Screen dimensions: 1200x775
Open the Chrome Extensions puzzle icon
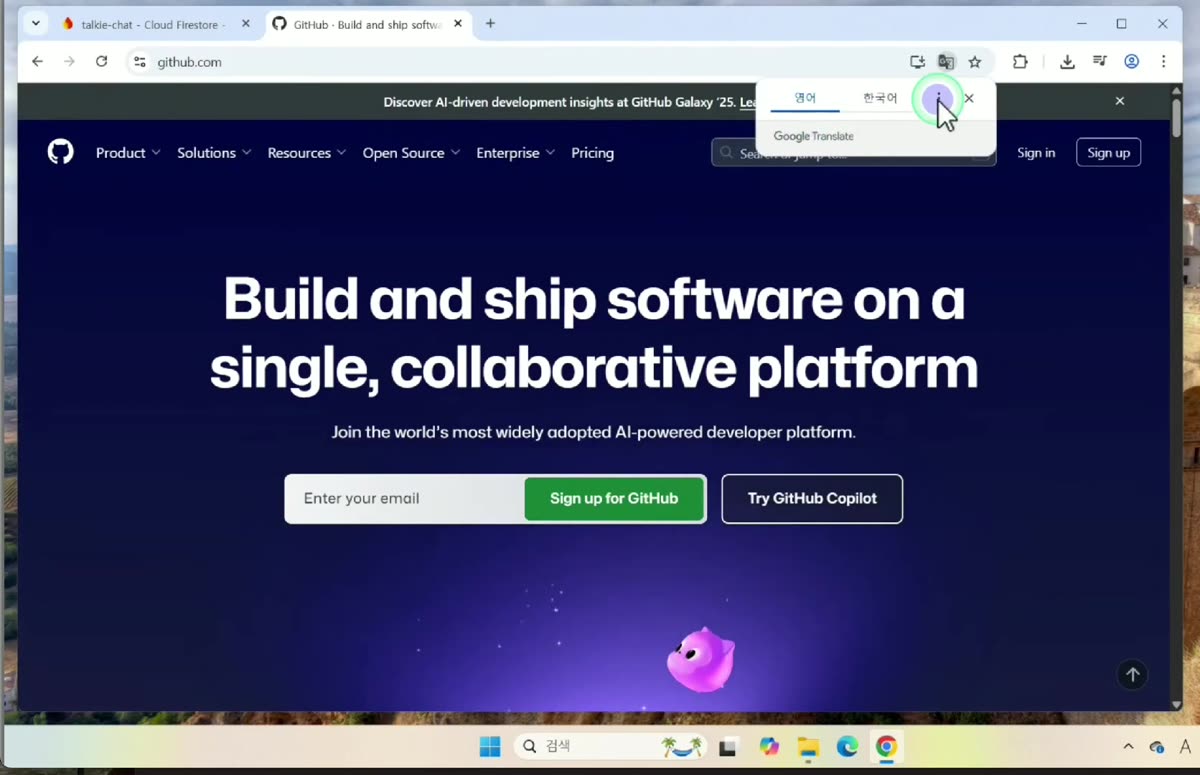(1020, 62)
